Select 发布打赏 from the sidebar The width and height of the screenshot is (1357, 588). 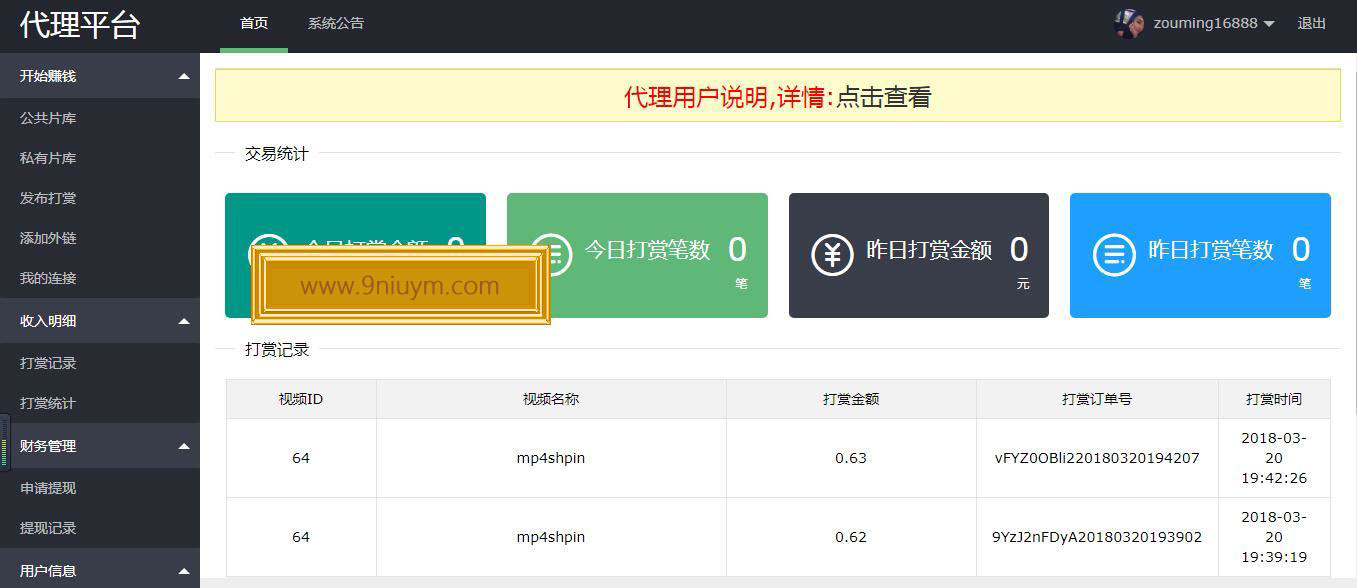pos(48,198)
